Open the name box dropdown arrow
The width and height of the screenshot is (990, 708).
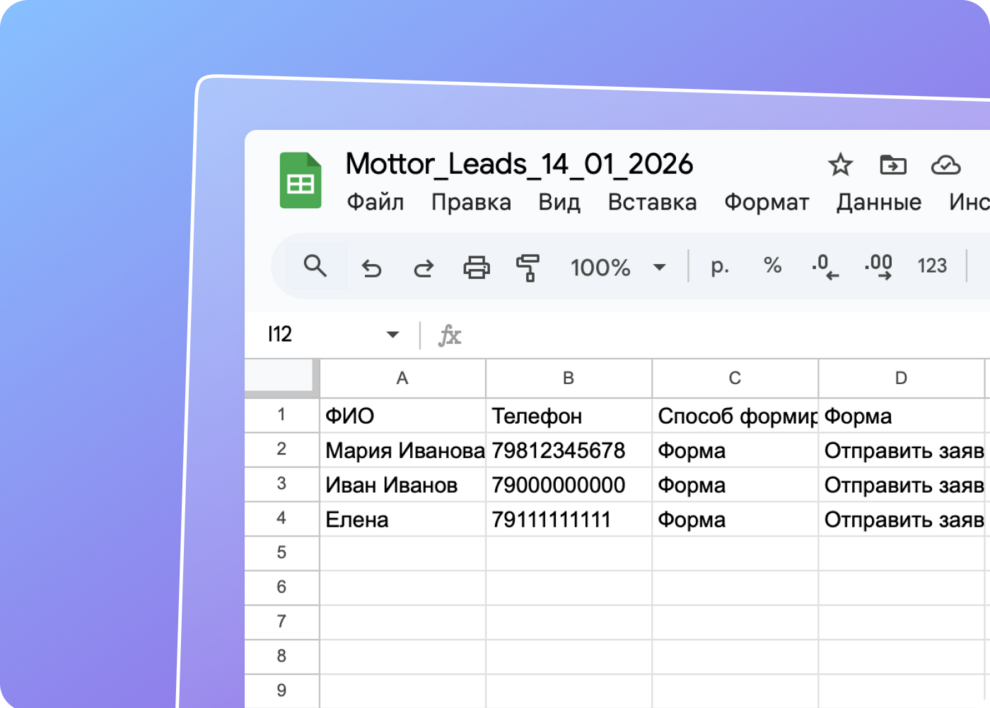click(393, 335)
